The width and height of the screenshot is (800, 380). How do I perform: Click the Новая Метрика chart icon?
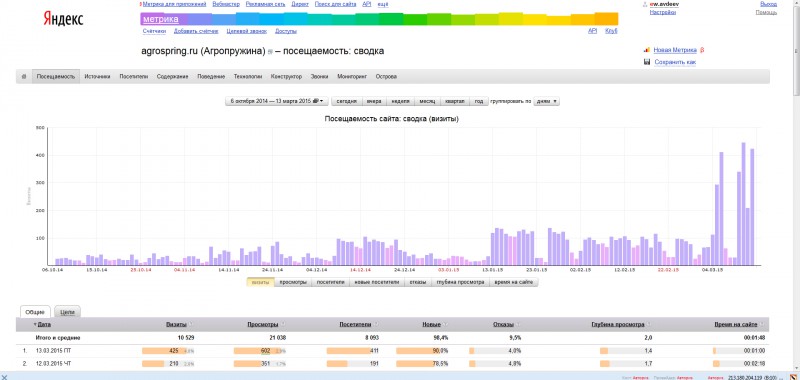pos(646,50)
